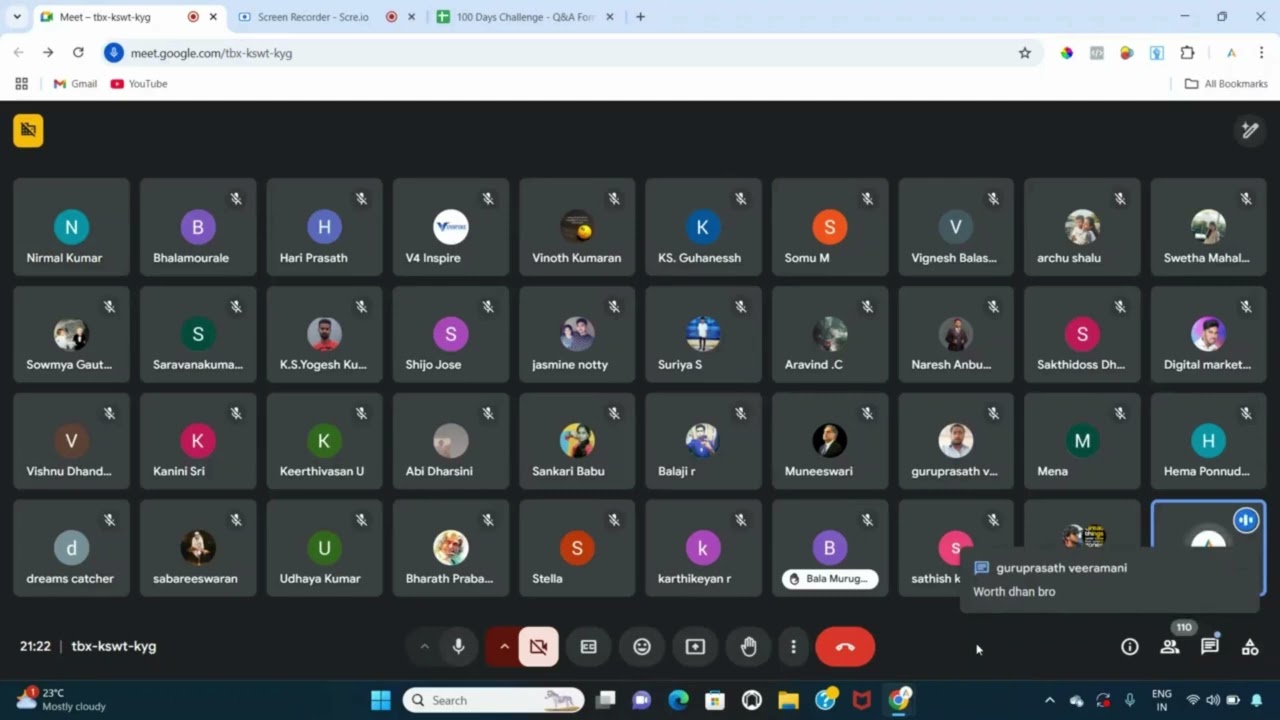Open the Chrome extensions puzzle icon
This screenshot has height=720, width=1280.
click(x=1187, y=53)
